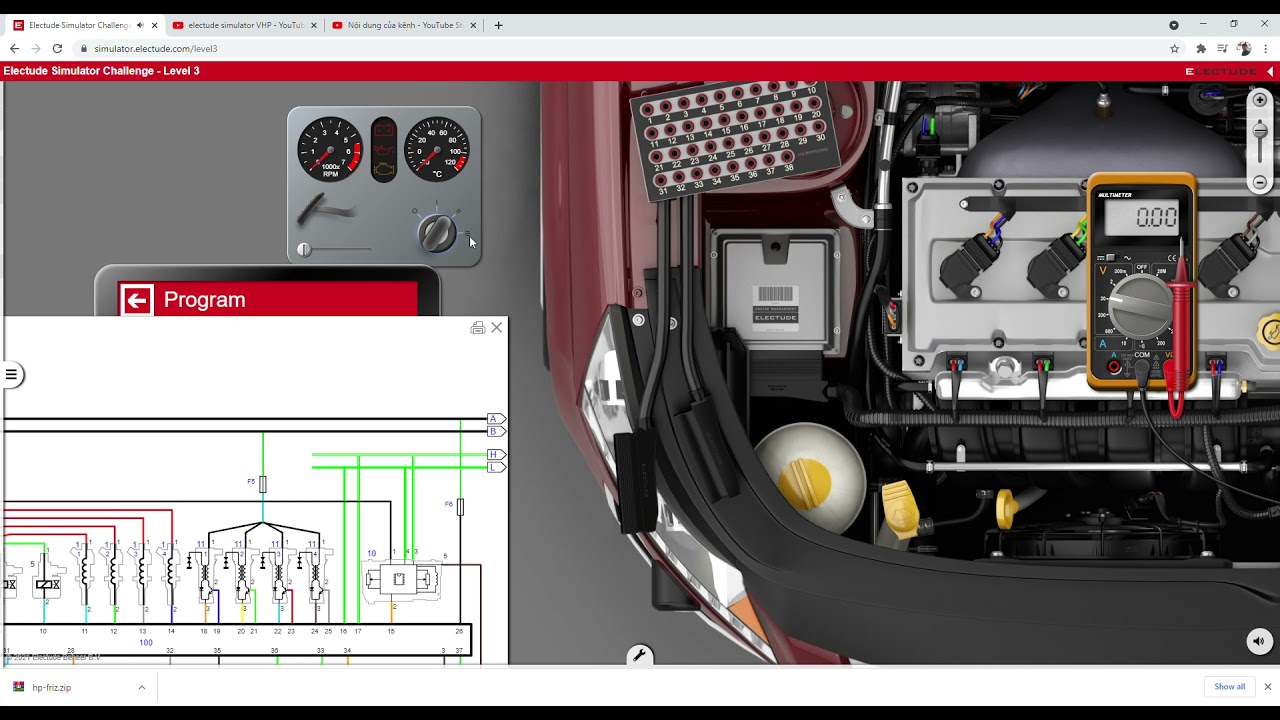Image resolution: width=1280 pixels, height=720 pixels.
Task: Click the red Program back arrow
Action: point(137,300)
